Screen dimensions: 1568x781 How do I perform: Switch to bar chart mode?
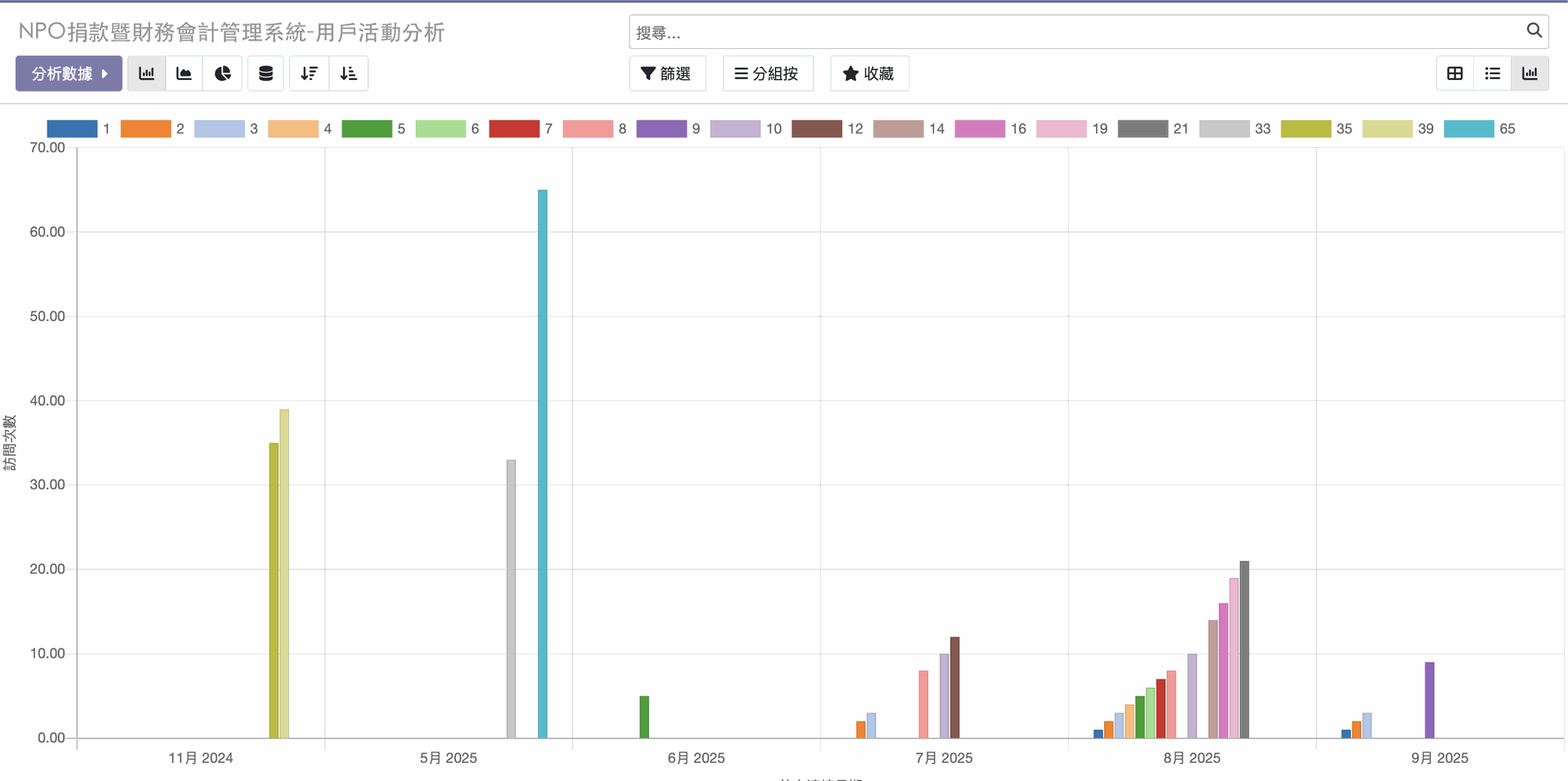tap(147, 74)
